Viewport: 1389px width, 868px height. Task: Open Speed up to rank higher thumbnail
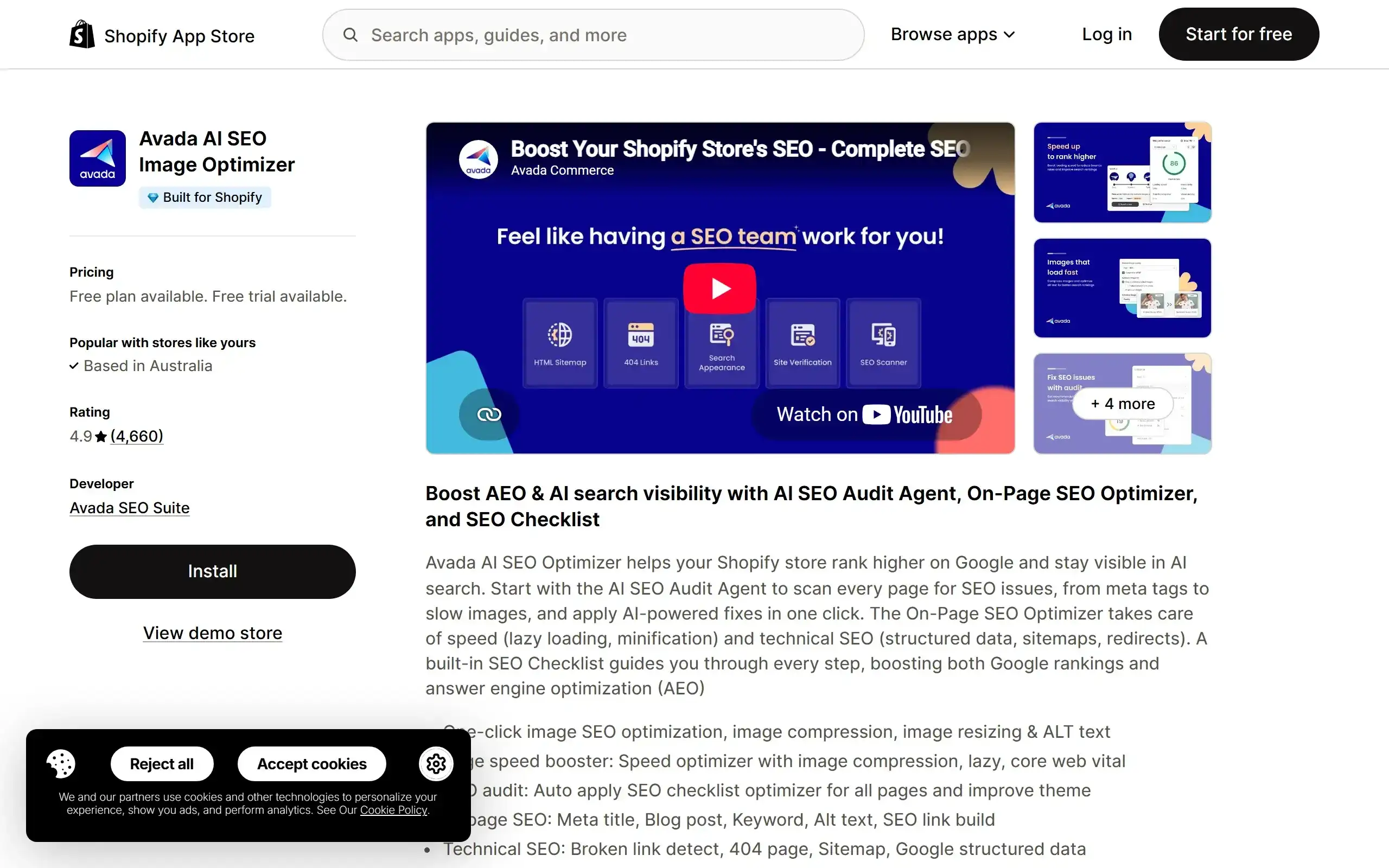1122,172
